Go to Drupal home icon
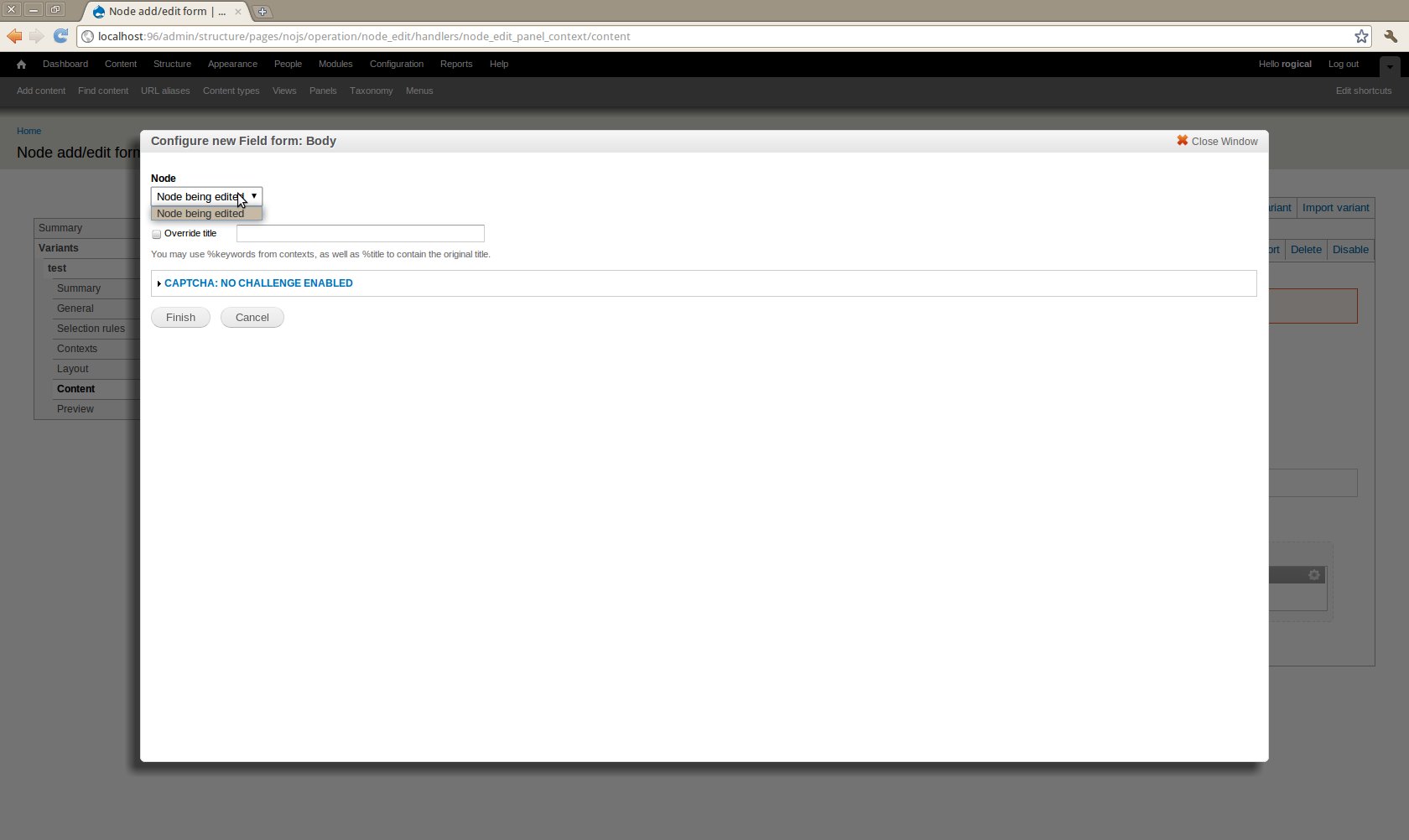Image resolution: width=1409 pixels, height=840 pixels. pyautogui.click(x=21, y=65)
